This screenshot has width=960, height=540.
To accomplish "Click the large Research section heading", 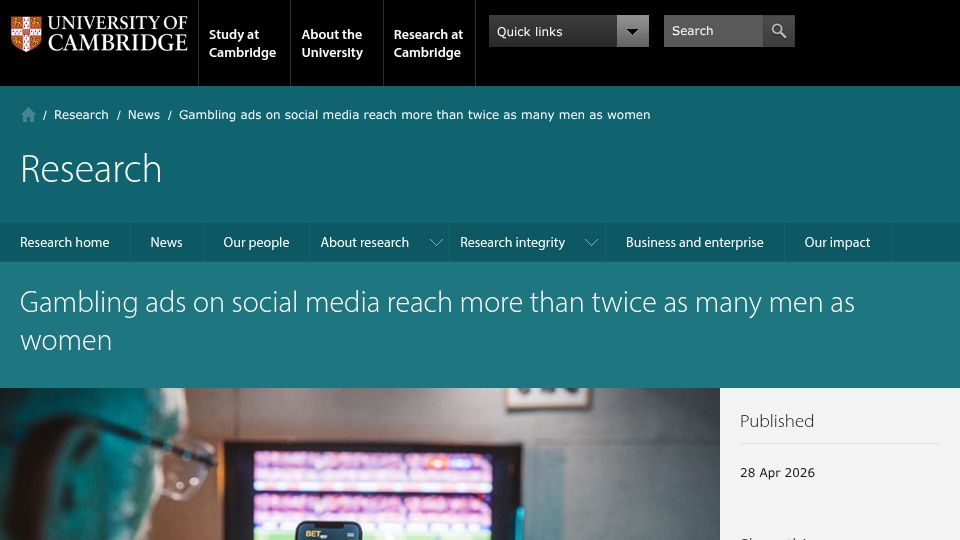I will coord(91,168).
